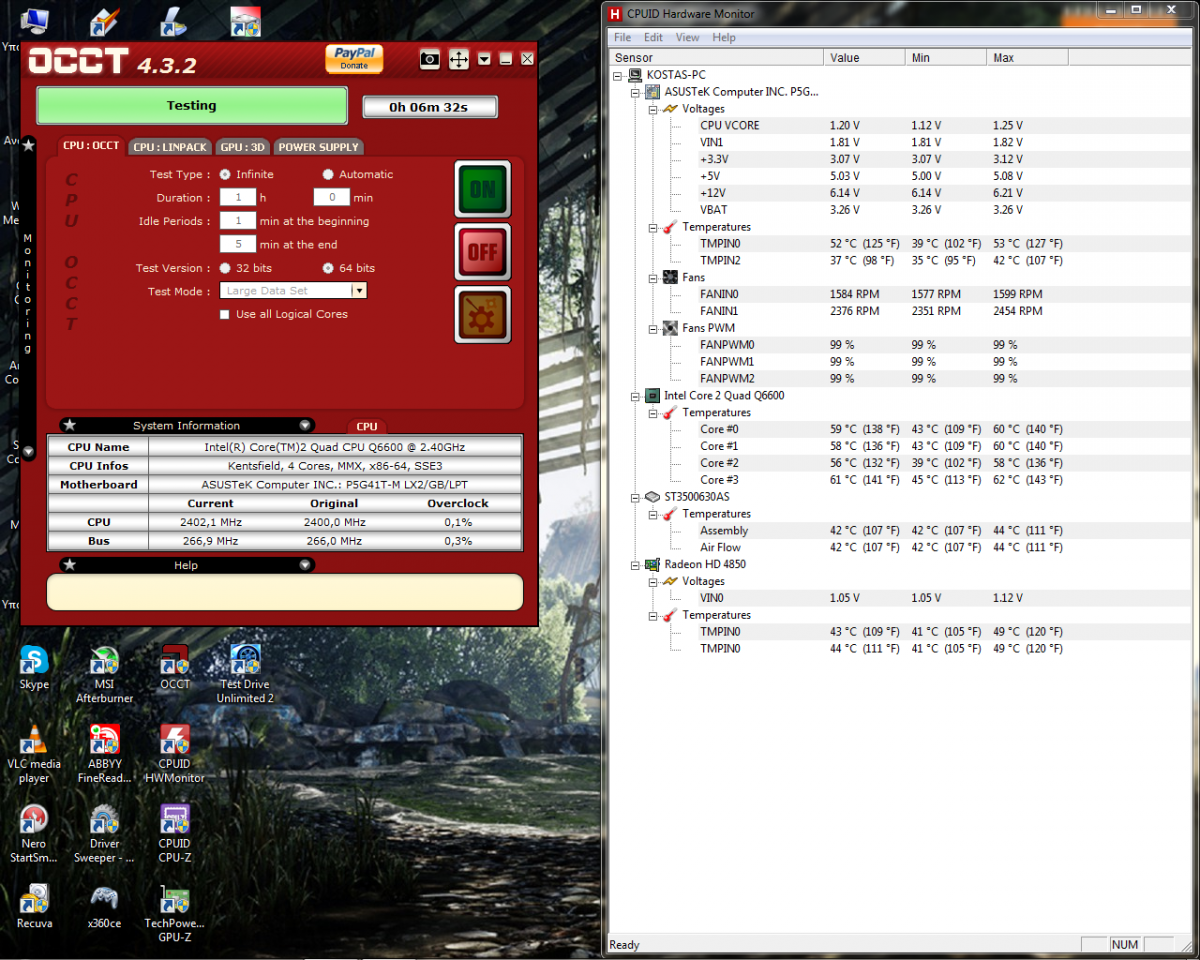Click the Value column header
Viewport: 1200px width, 960px height.
click(865, 58)
